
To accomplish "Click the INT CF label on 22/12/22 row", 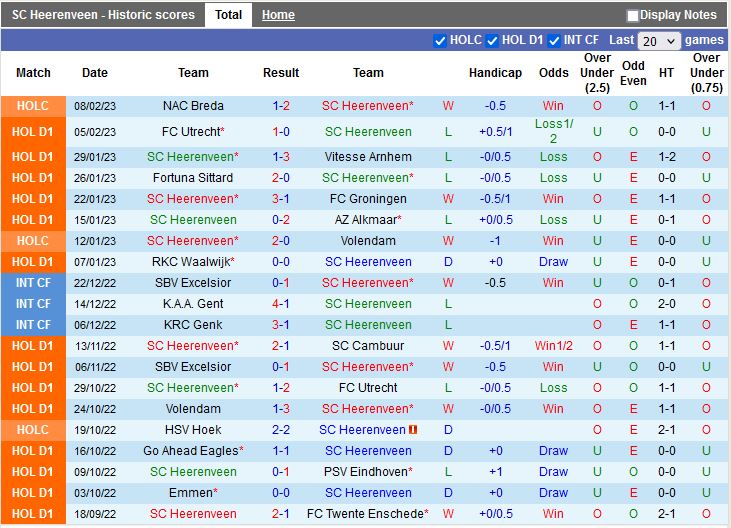I will (33, 283).
